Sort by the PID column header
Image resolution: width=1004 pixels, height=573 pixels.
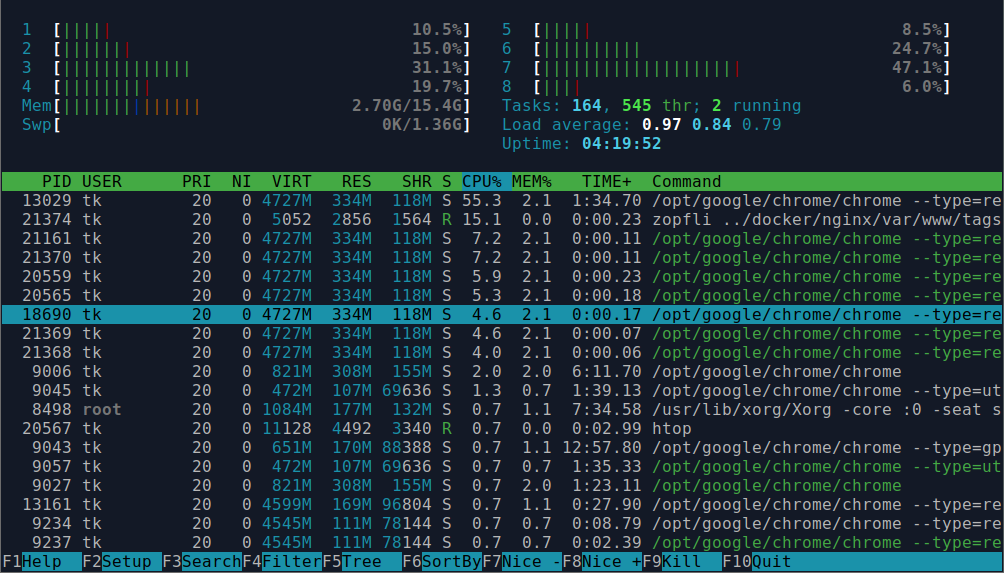pyautogui.click(x=56, y=182)
